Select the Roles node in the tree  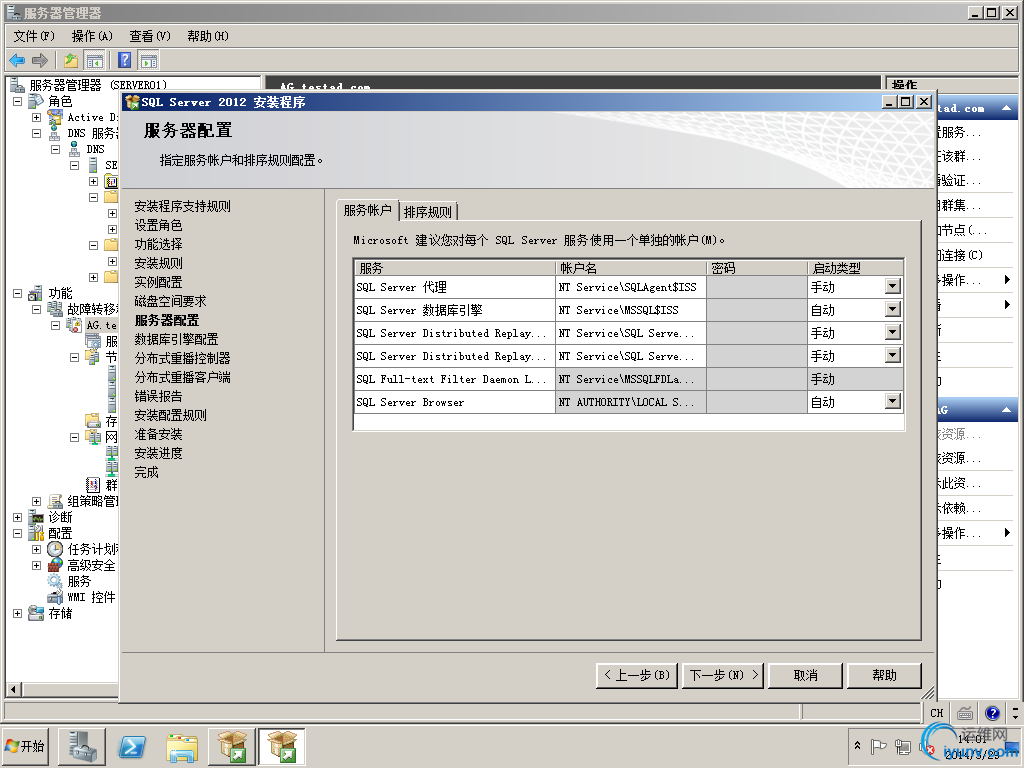(x=60, y=101)
